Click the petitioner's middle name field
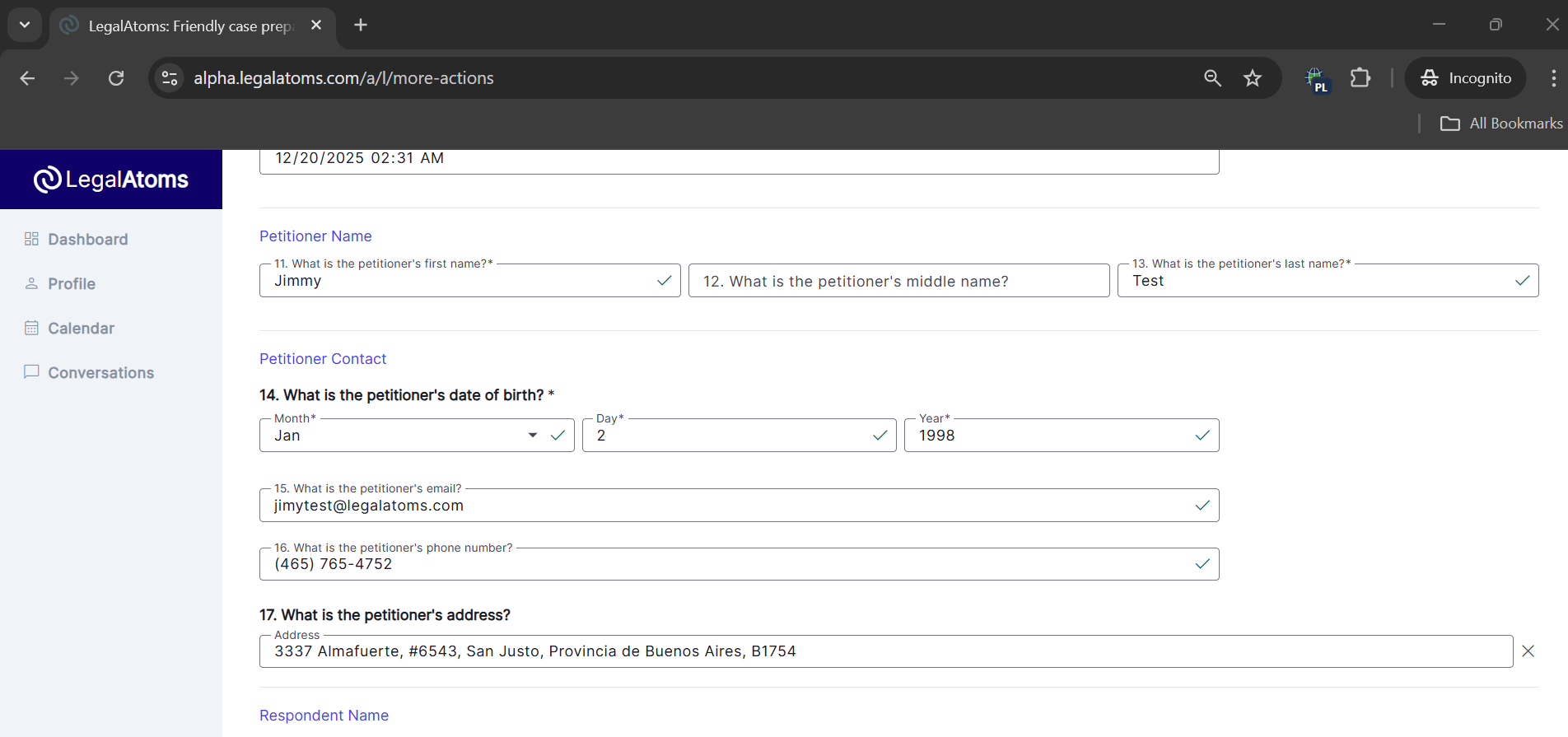1568x737 pixels. tap(898, 282)
